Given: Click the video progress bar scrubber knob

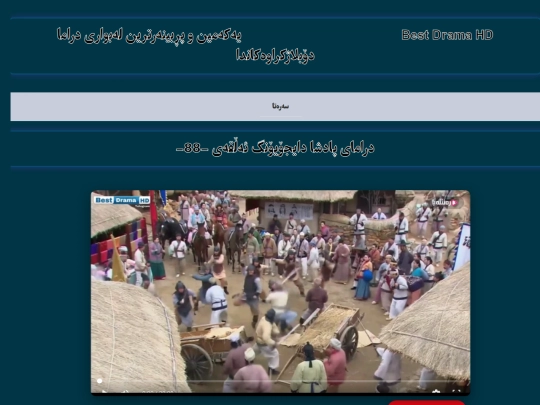Looking at the screenshot, I should [x=100, y=381].
